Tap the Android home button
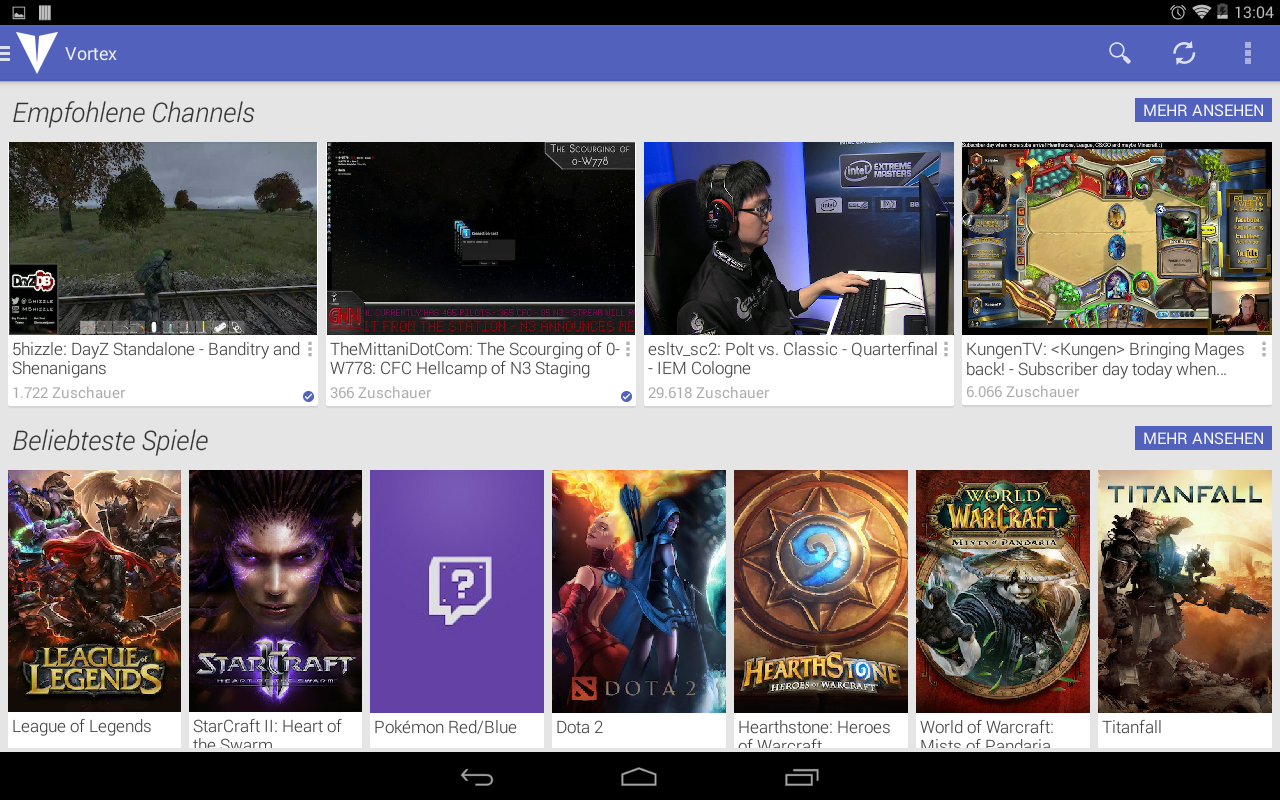The height and width of the screenshot is (800, 1280). (x=639, y=777)
